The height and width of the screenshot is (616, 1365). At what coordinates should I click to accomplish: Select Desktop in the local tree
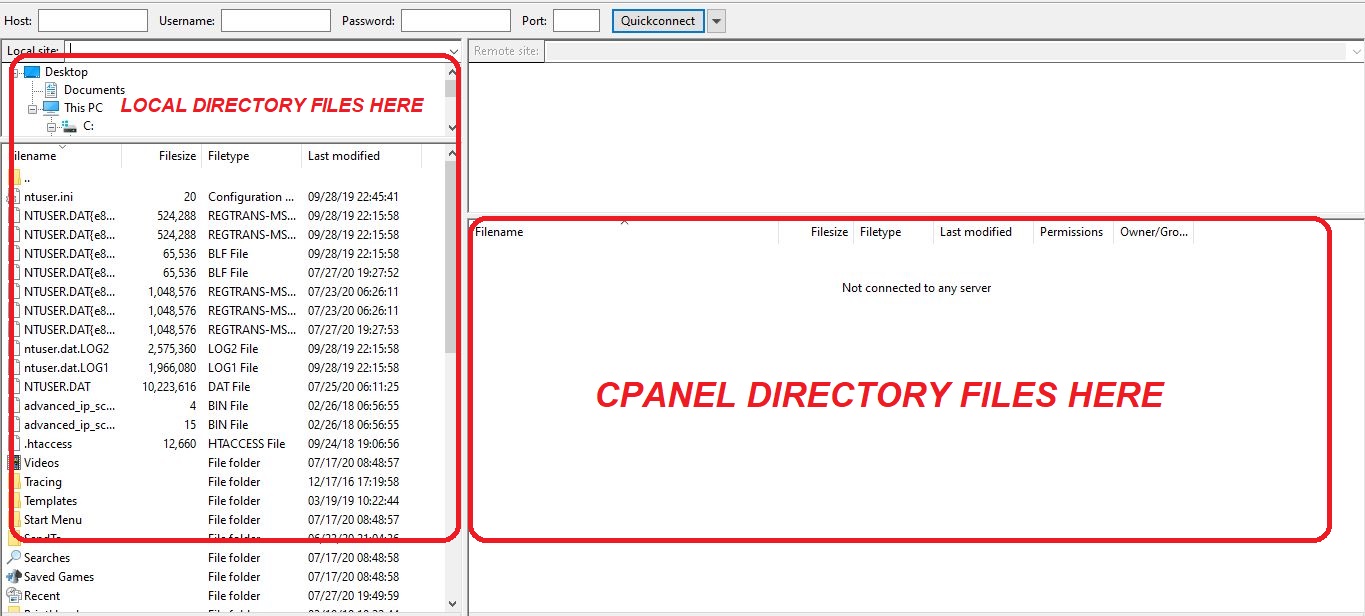pyautogui.click(x=66, y=72)
